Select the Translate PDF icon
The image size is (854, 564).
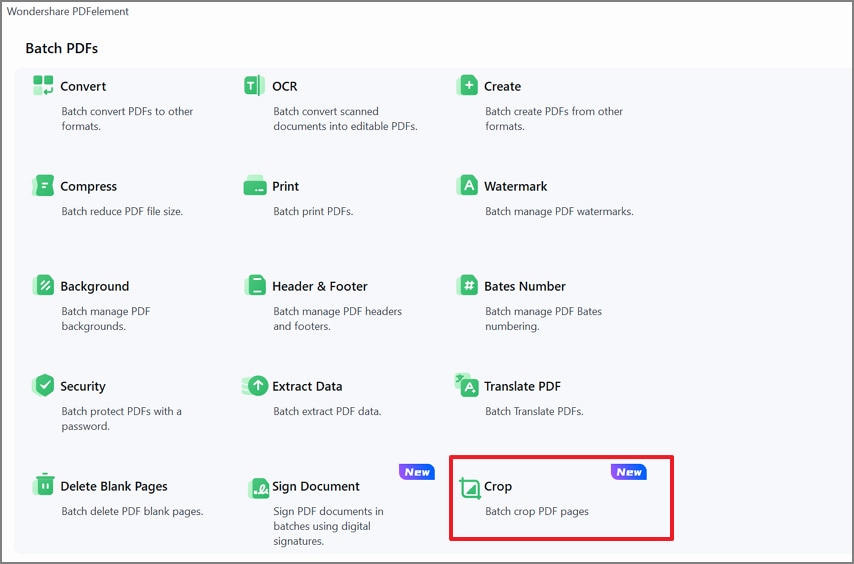click(466, 385)
